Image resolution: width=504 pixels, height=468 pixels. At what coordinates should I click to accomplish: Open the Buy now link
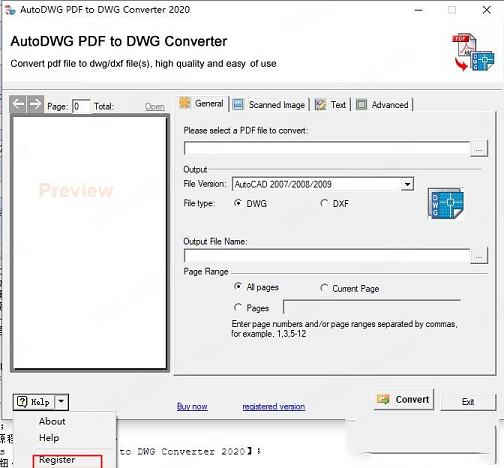pyautogui.click(x=192, y=406)
